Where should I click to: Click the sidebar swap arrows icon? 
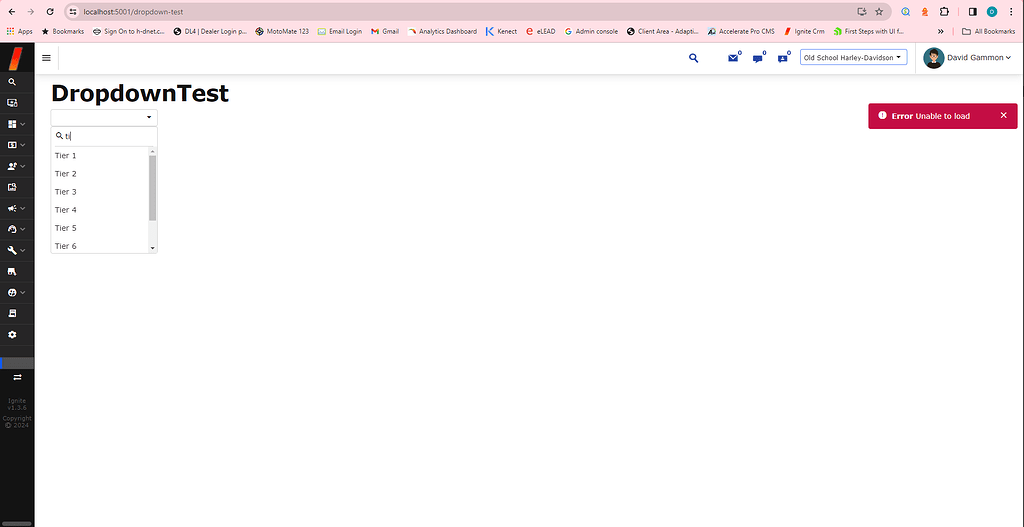(x=17, y=377)
